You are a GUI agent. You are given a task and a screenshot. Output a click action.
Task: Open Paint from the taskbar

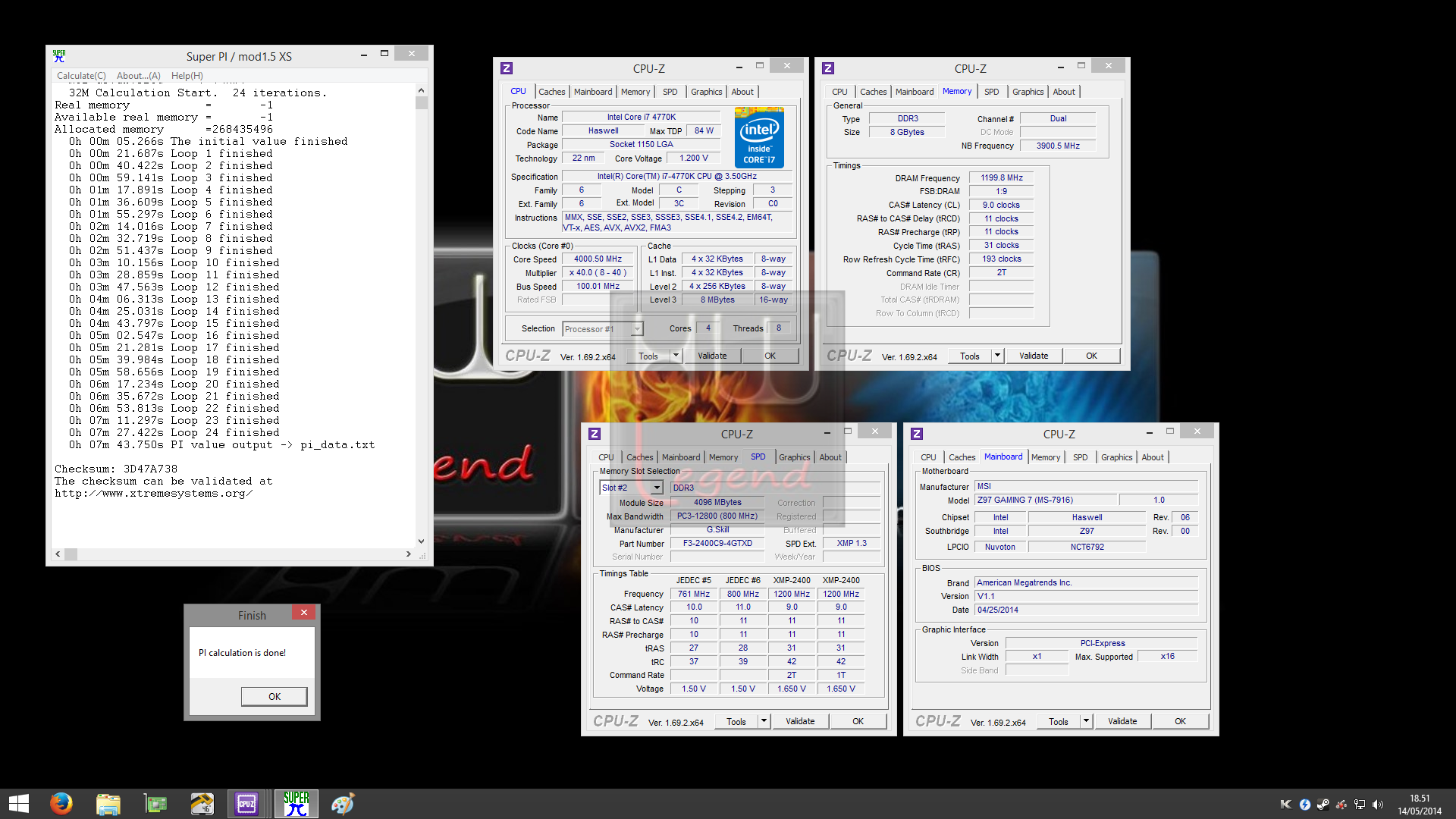pyautogui.click(x=343, y=804)
